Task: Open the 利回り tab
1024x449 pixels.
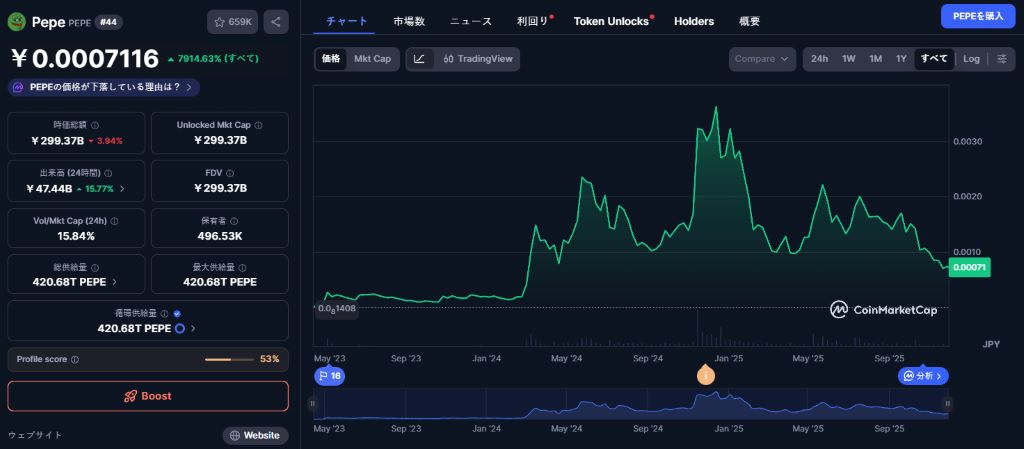Action: point(533,22)
